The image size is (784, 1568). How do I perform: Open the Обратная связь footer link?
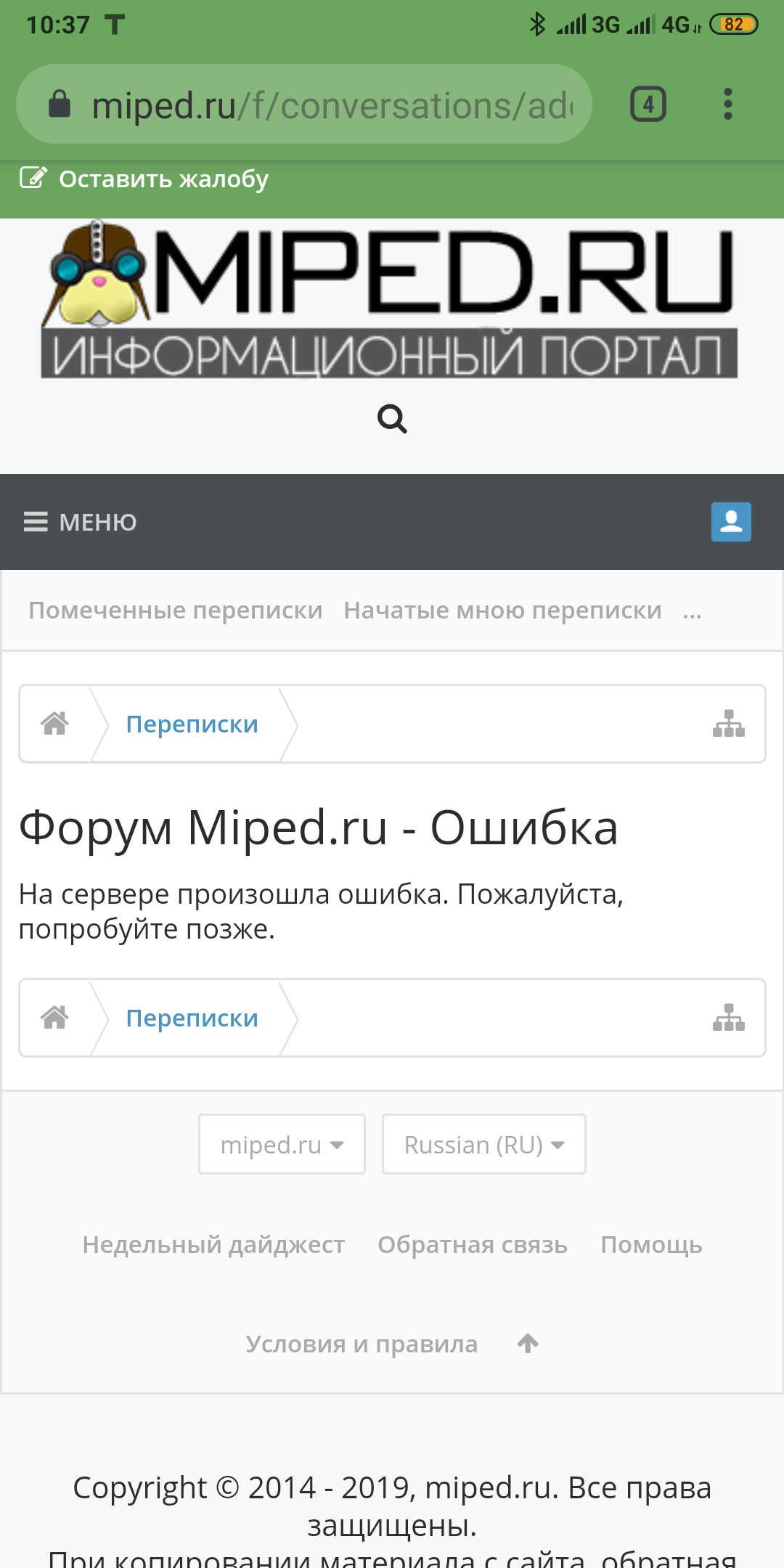click(x=473, y=1245)
